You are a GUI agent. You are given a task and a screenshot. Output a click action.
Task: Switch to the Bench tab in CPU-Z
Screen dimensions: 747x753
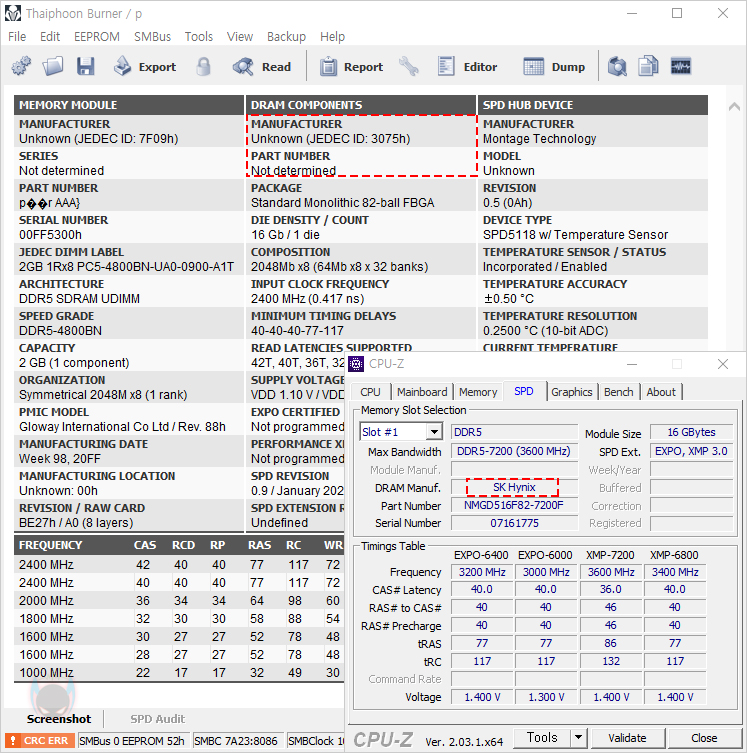click(618, 392)
